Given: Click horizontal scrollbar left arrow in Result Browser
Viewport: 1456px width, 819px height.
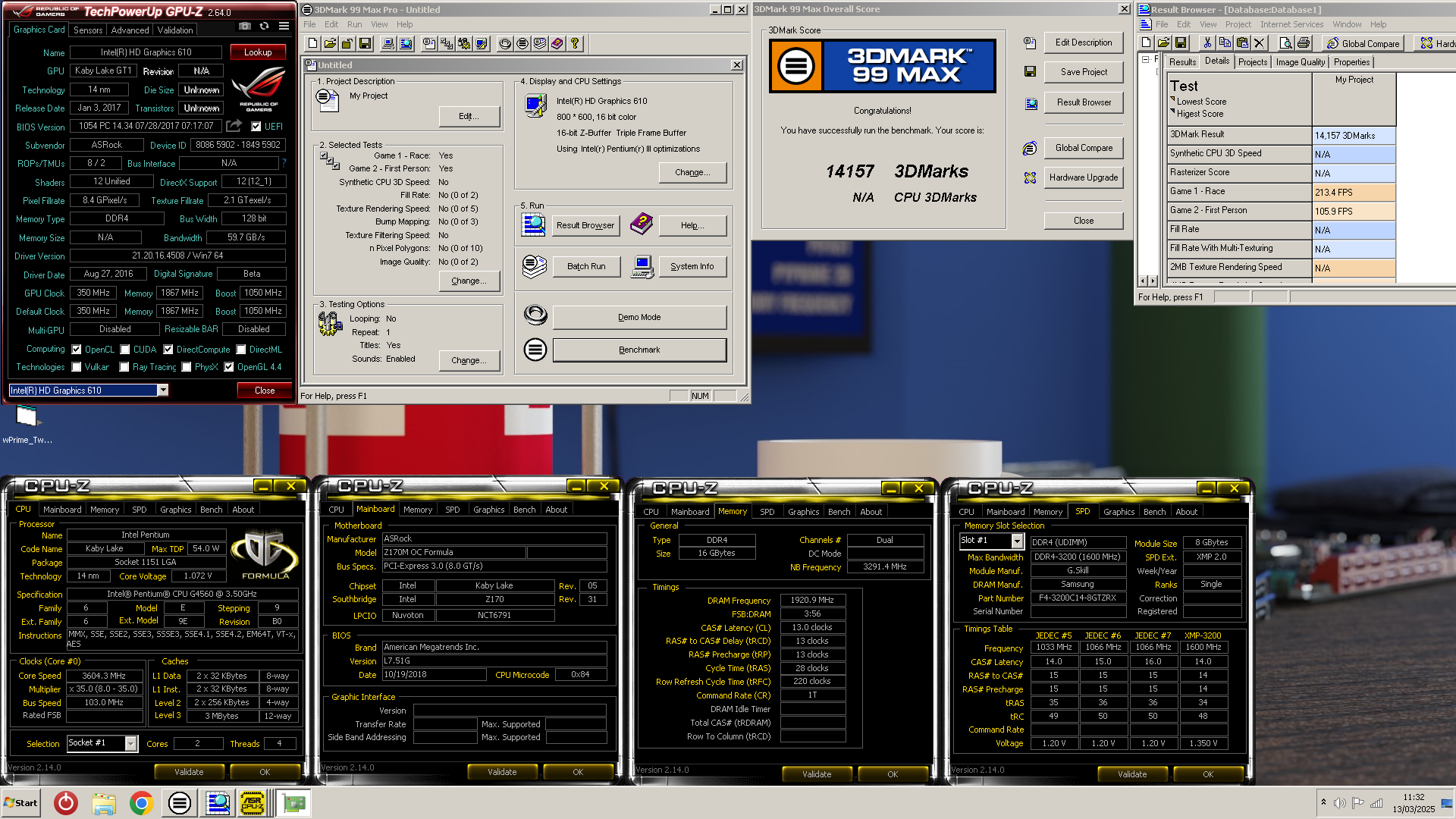Looking at the screenshot, I should 1144,281.
